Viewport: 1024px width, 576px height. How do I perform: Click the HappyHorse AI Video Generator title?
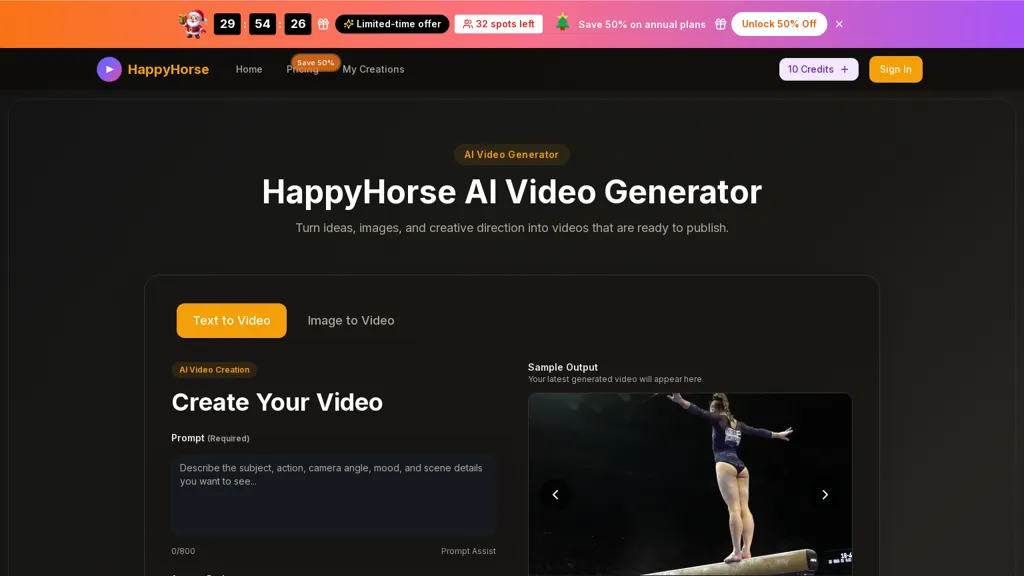pyautogui.click(x=511, y=192)
